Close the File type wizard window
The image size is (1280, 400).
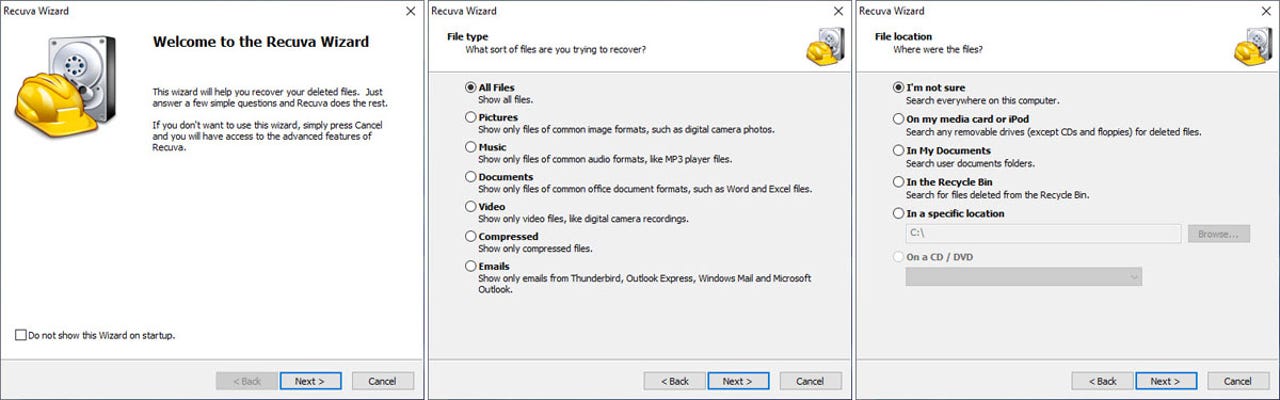[838, 11]
